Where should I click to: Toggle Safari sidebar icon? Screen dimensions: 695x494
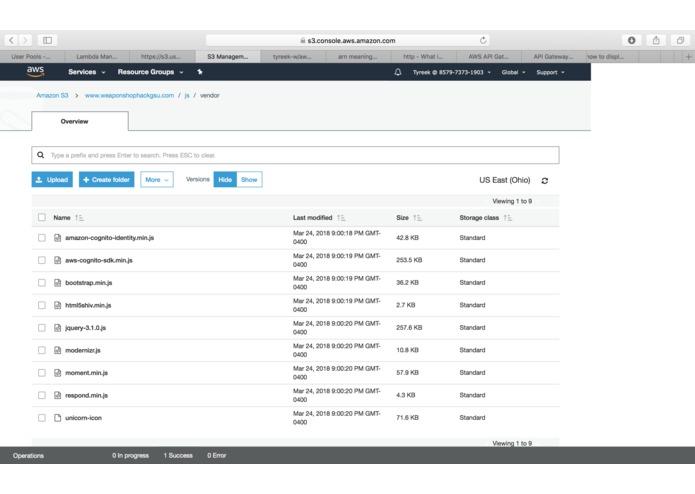pyautogui.click(x=47, y=40)
